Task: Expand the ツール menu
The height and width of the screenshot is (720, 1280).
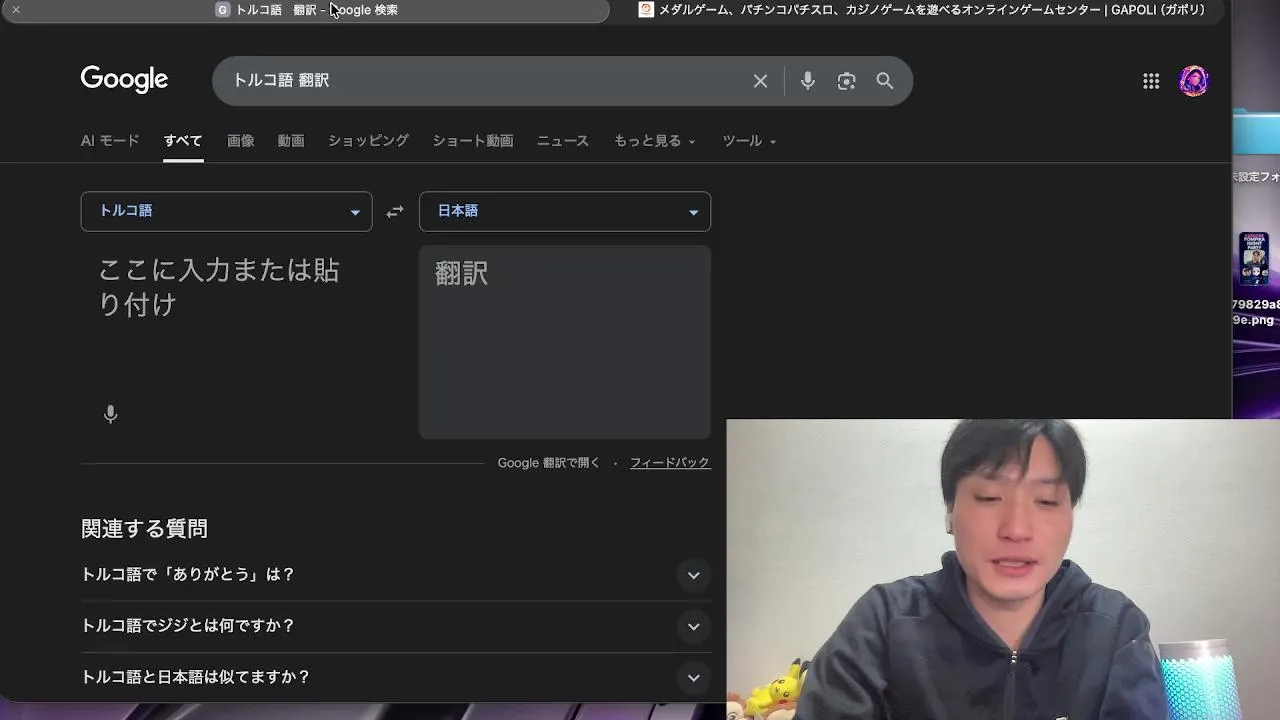Action: (x=749, y=141)
